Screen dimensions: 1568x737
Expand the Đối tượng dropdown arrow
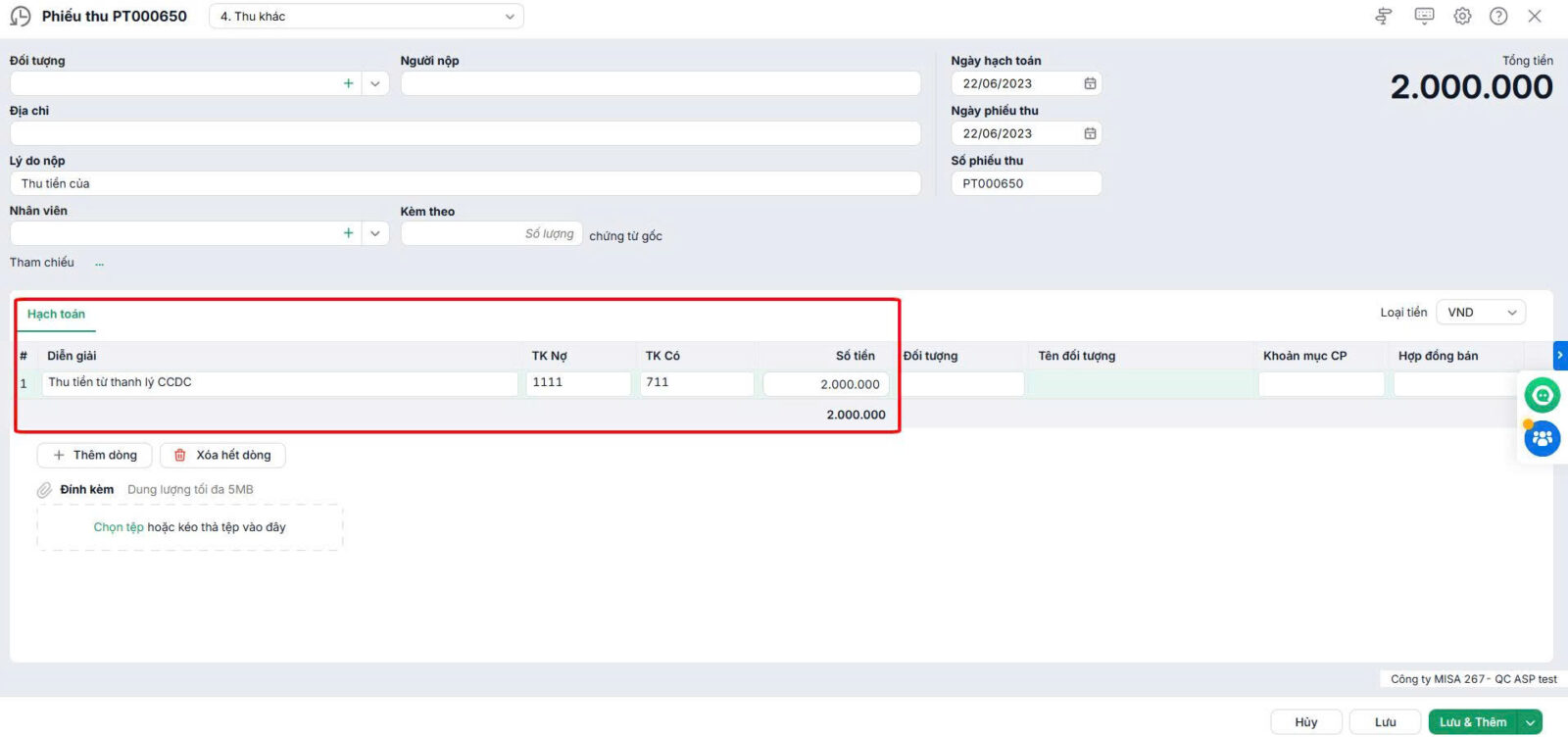click(x=375, y=83)
